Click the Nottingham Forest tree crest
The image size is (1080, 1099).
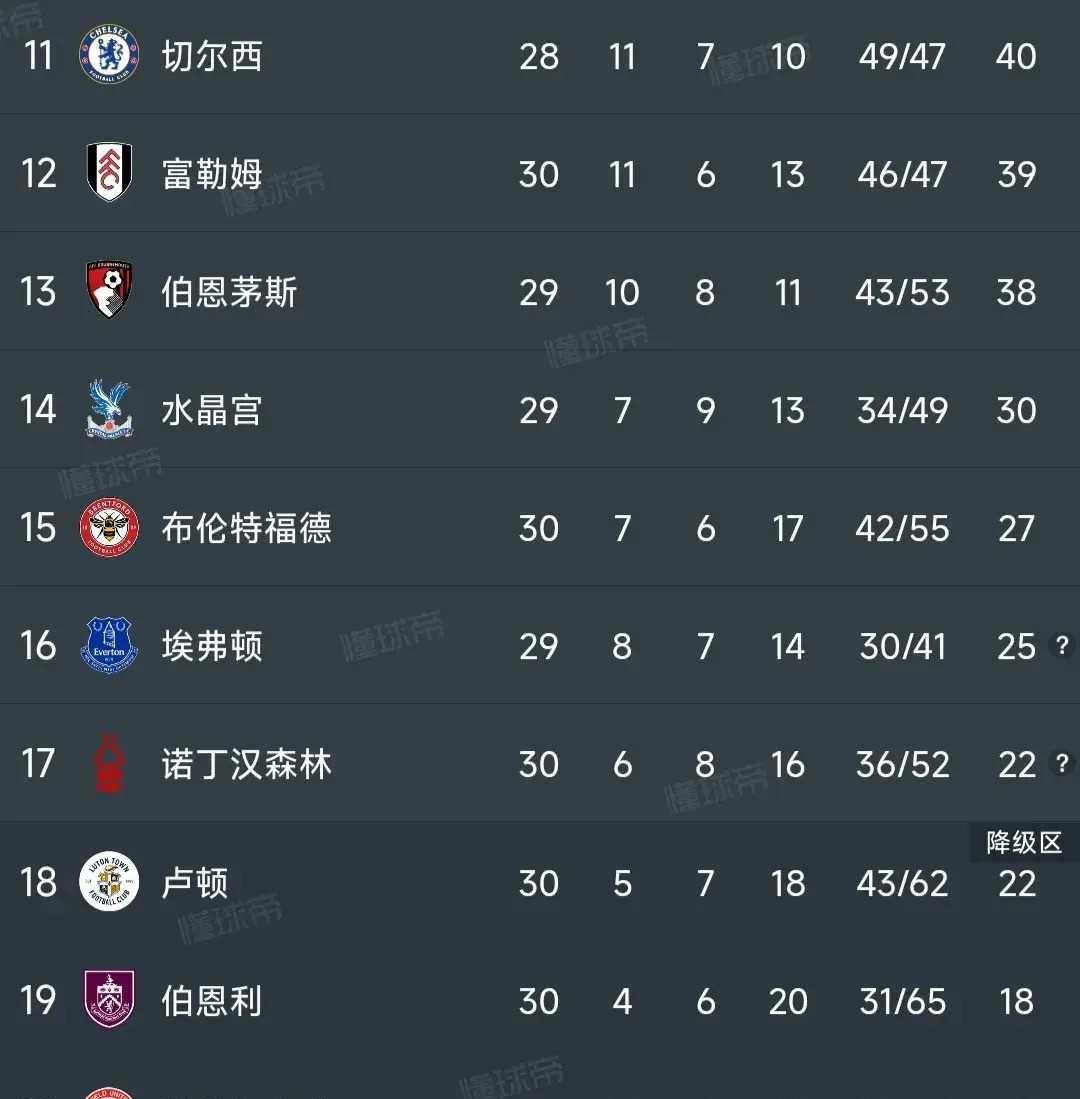pyautogui.click(x=110, y=764)
